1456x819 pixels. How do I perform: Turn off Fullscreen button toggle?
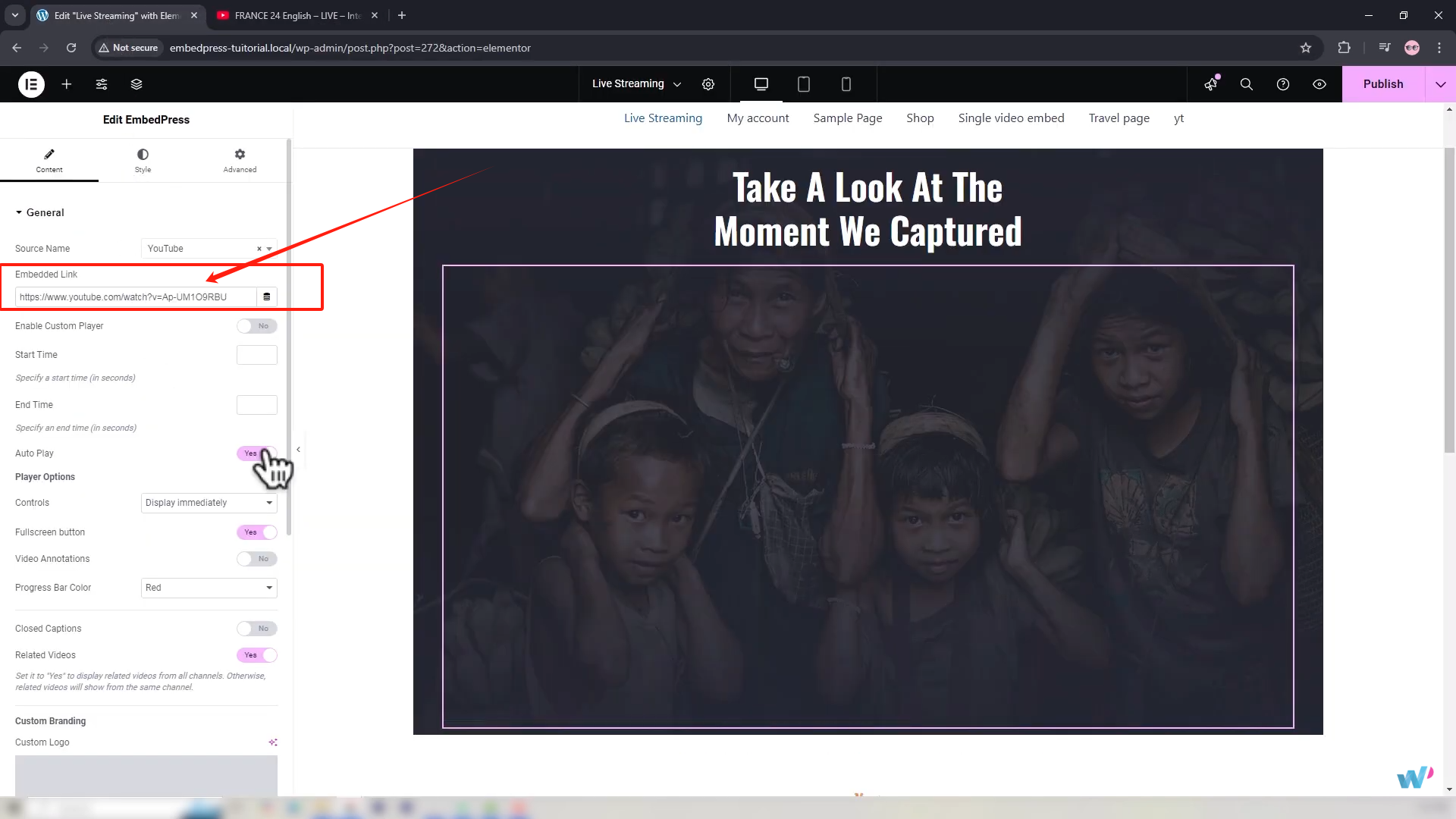[x=256, y=532]
